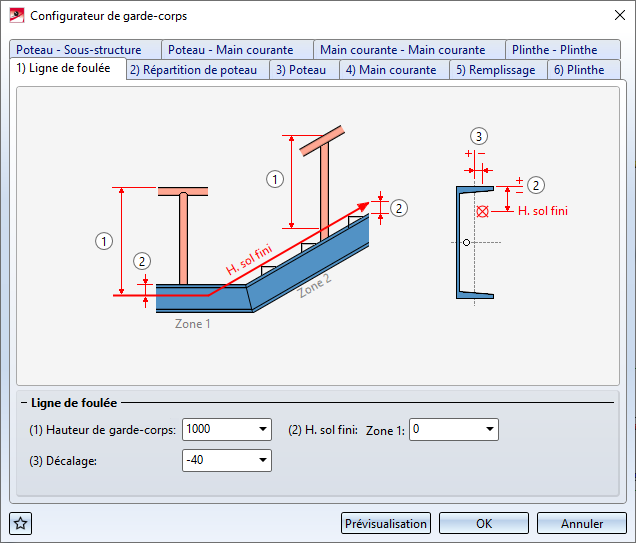Screen dimensions: 636x543
Task: Switch to the 6) Plinthe tab
Action: pos(584,70)
